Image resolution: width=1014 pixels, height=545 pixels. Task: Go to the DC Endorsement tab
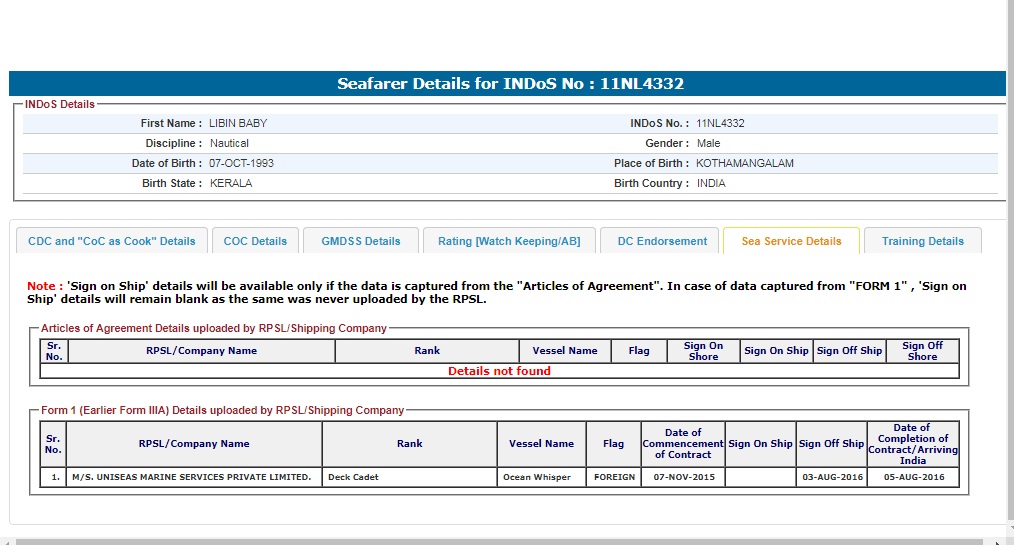click(x=661, y=241)
